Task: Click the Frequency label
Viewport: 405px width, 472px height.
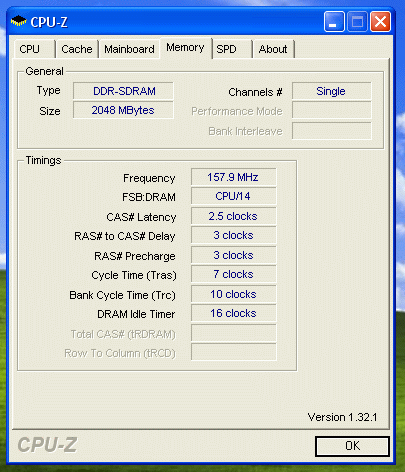Action: coord(149,178)
